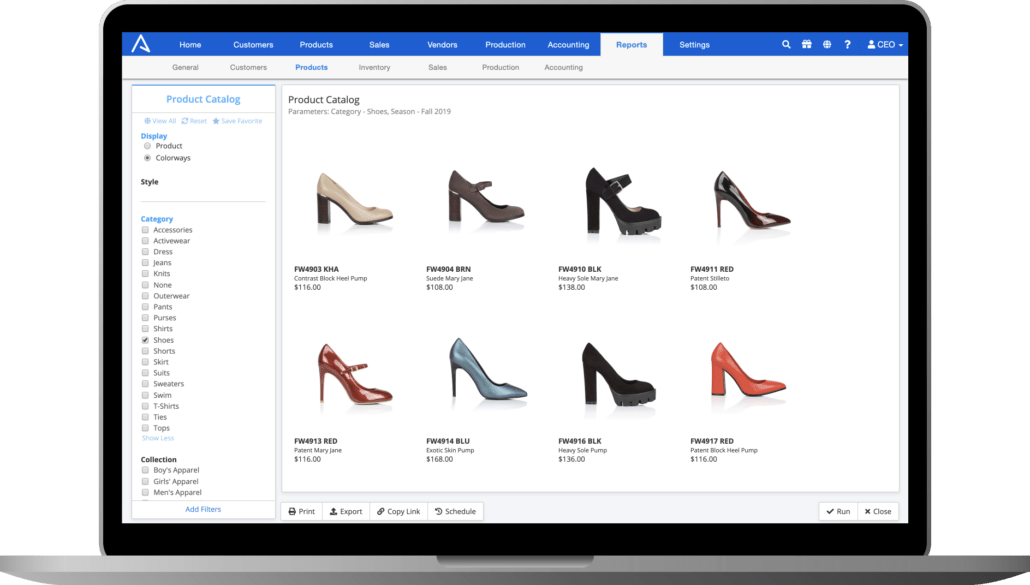Open the globe language icon
The width and height of the screenshot is (1030, 585).
[x=826, y=44]
